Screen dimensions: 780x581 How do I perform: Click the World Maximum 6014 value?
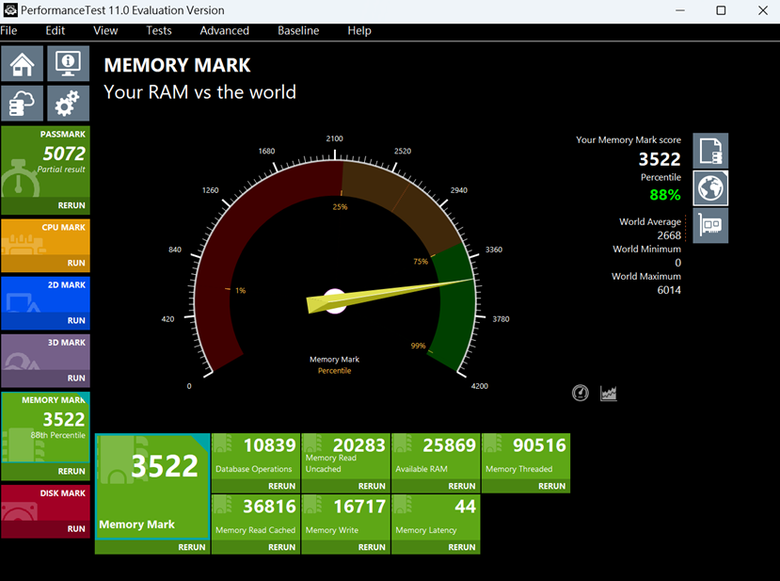tap(669, 290)
